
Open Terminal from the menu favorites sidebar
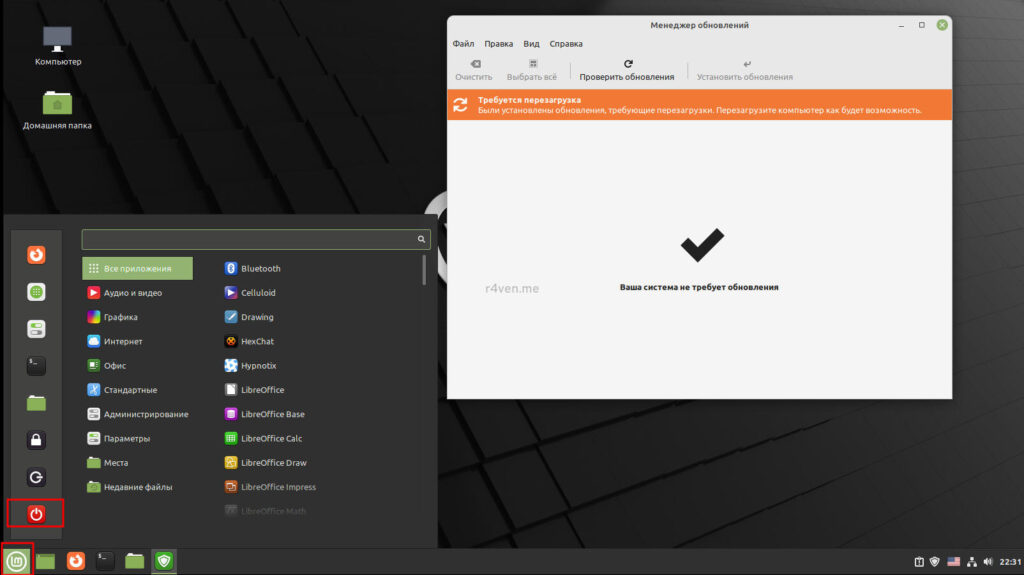coord(36,366)
